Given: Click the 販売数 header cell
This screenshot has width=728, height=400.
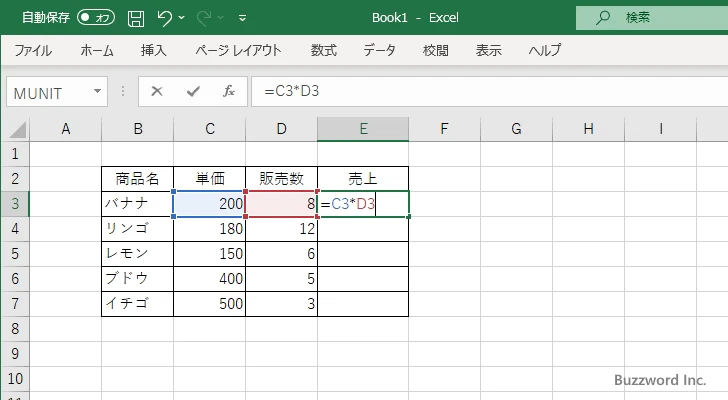Looking at the screenshot, I should point(281,179).
